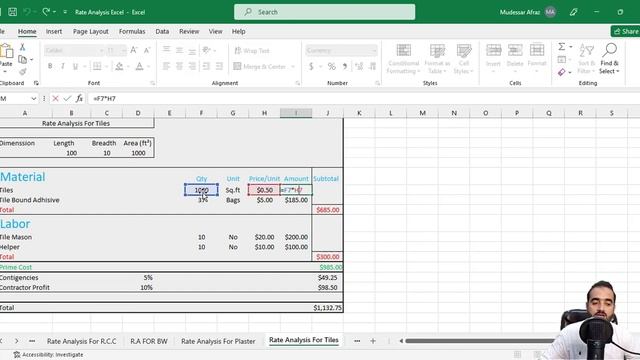Toggle Align Left
Viewport: 640px width, 360px height.
[x=166, y=66]
